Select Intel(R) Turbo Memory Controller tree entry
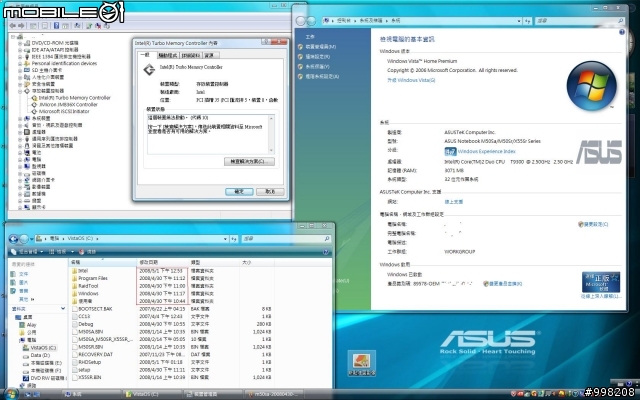 click(x=74, y=98)
